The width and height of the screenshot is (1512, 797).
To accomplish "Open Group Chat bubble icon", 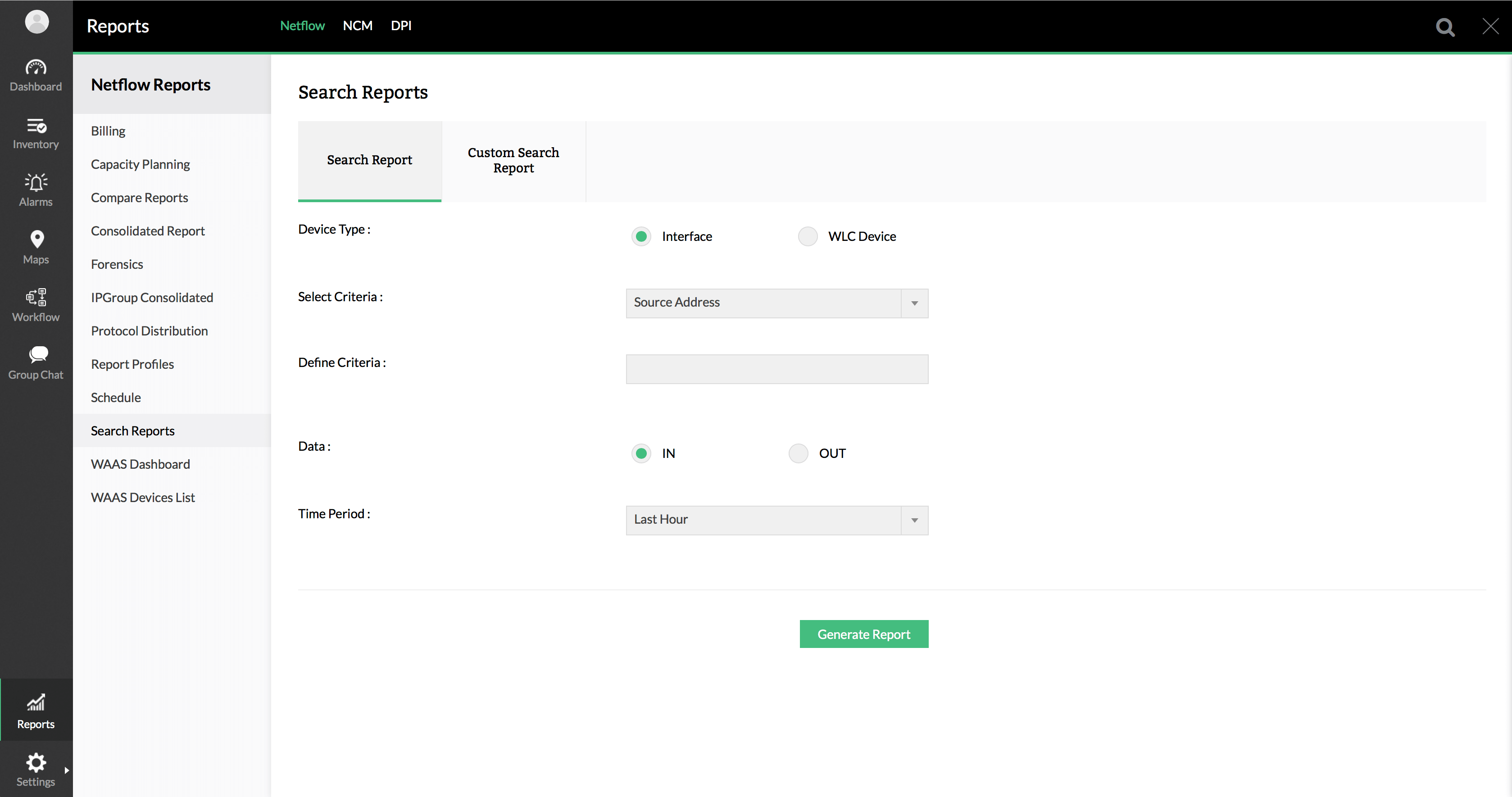I will coord(37,354).
